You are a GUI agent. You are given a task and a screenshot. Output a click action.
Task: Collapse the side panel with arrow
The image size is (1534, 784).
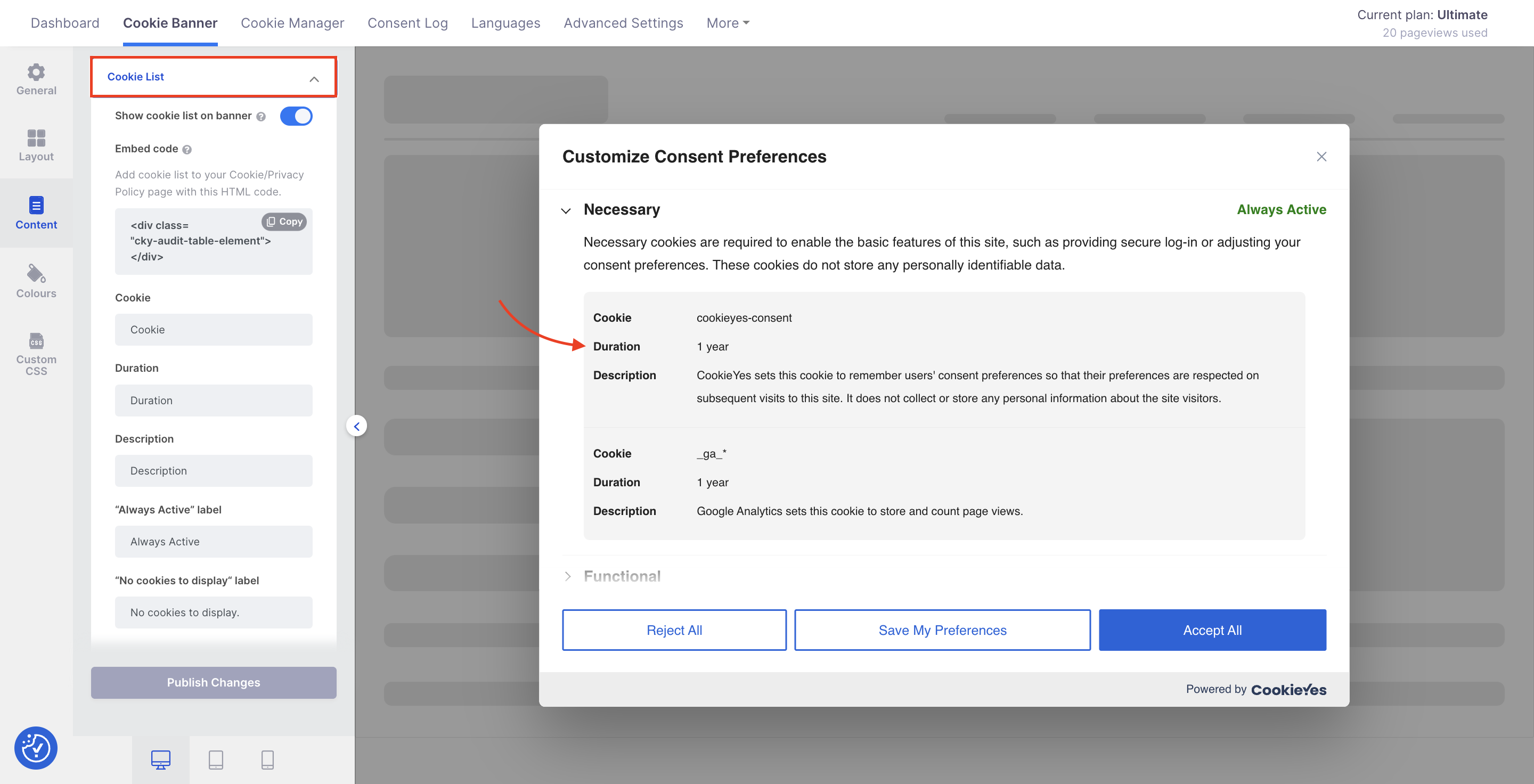(x=357, y=426)
